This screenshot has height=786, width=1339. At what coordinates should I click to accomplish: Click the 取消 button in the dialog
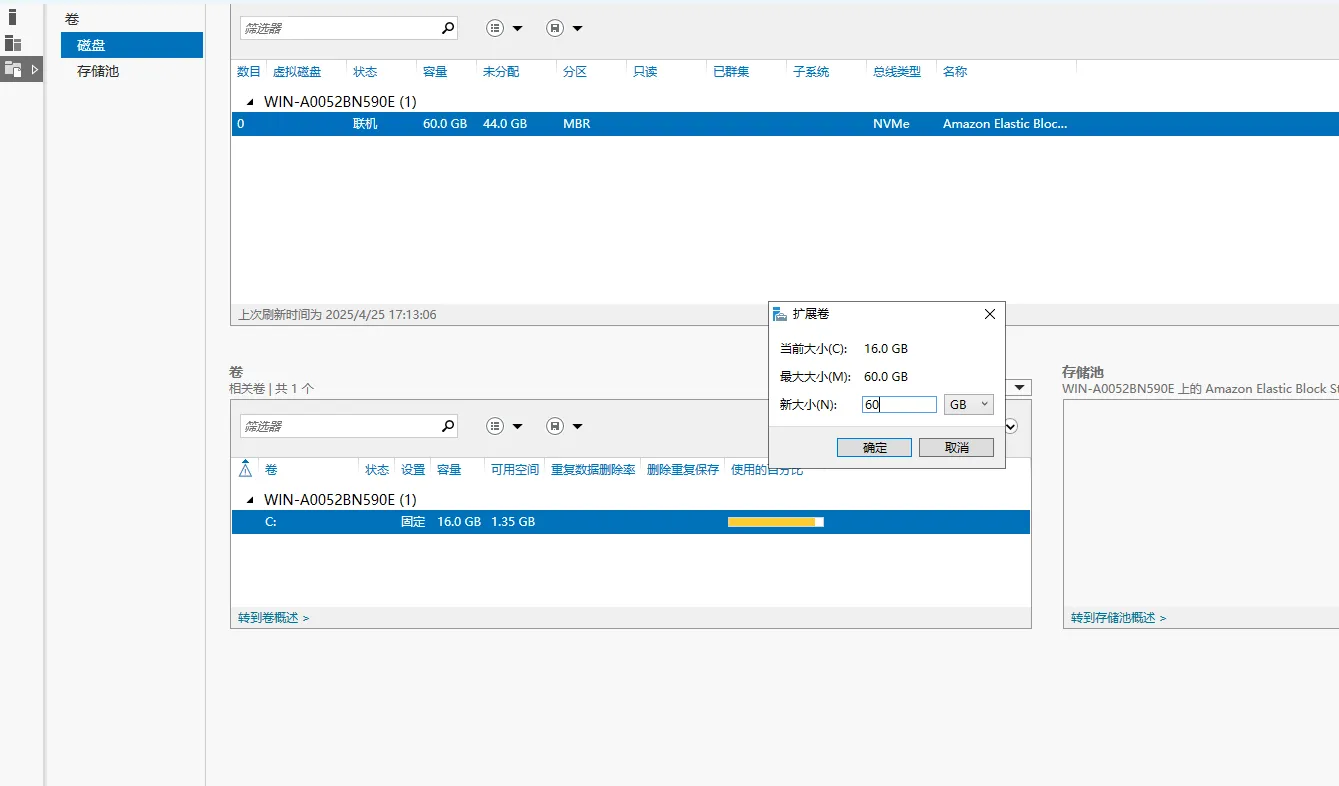point(956,447)
